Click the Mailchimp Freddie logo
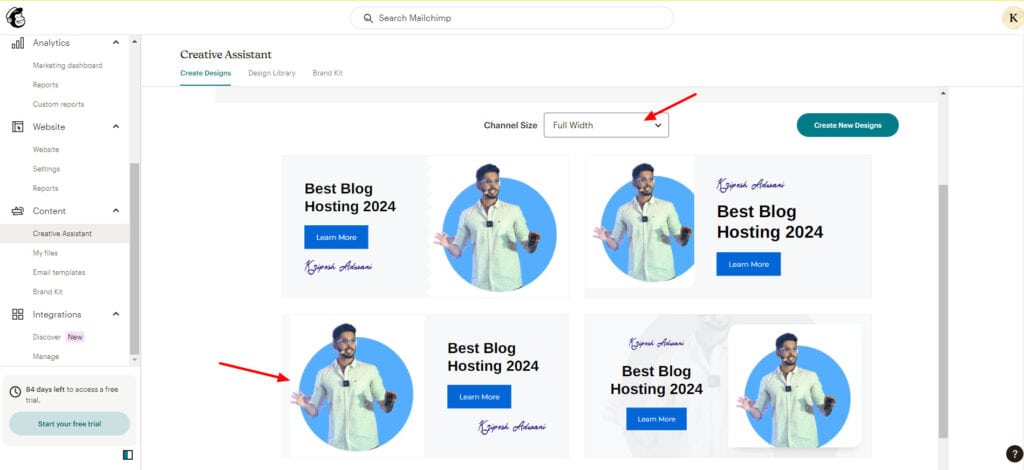This screenshot has width=1024, height=470. 16,18
